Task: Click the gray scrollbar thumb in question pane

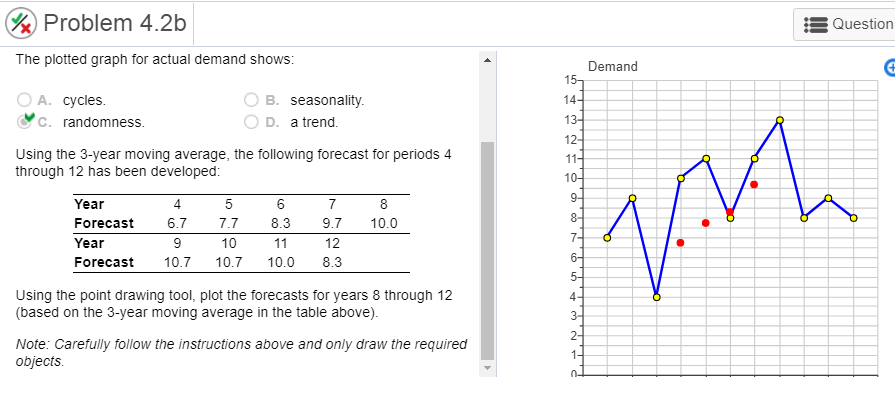Action: [487, 250]
